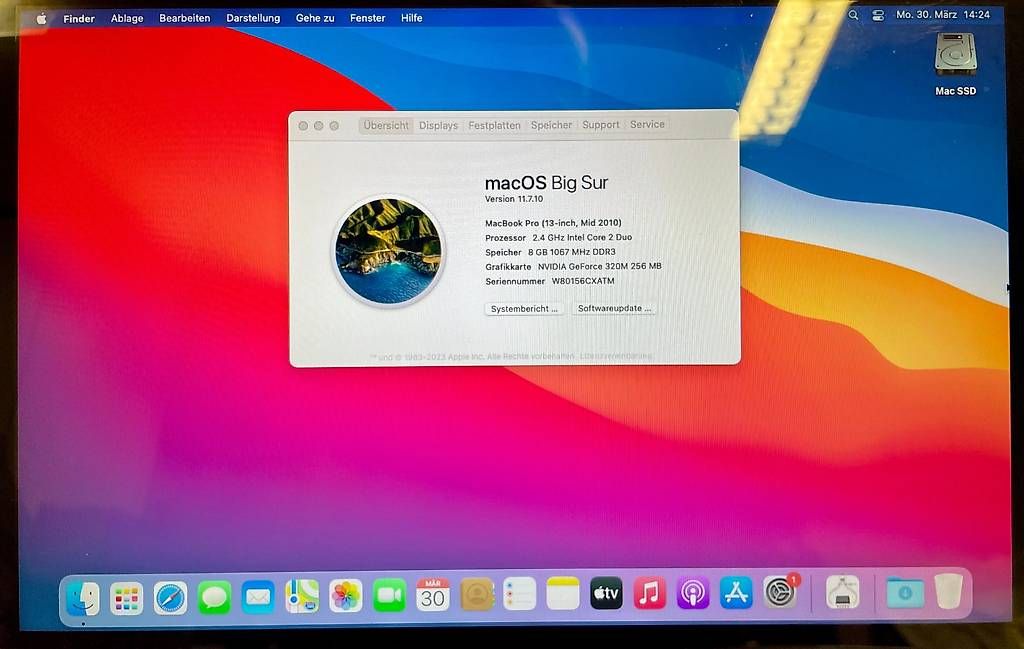Image resolution: width=1024 pixels, height=649 pixels.
Task: Open the Downloads folder in Dock
Action: (905, 592)
